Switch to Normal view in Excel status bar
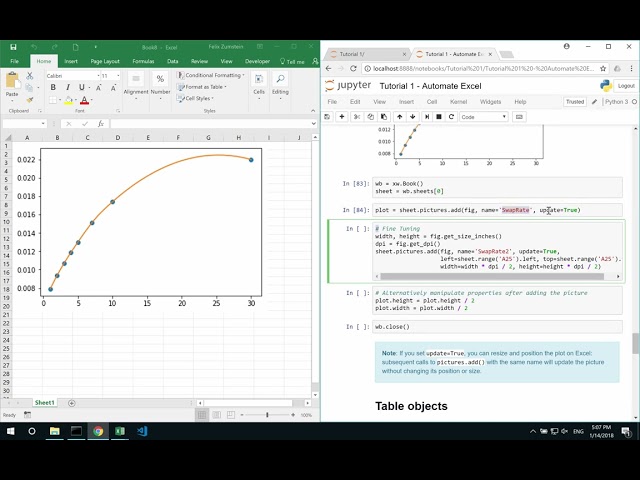Screen dimensions: 640x480 [x=202, y=415]
